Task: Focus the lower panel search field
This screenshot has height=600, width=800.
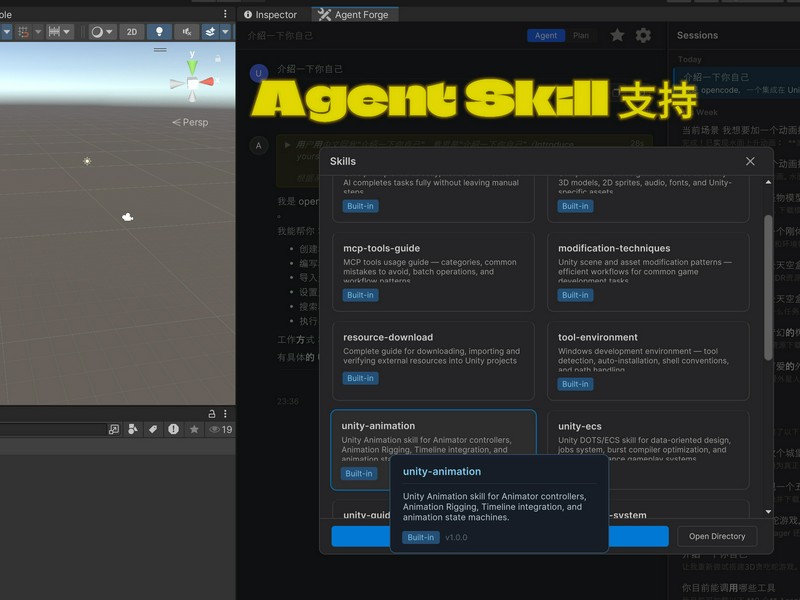Action: [52, 430]
